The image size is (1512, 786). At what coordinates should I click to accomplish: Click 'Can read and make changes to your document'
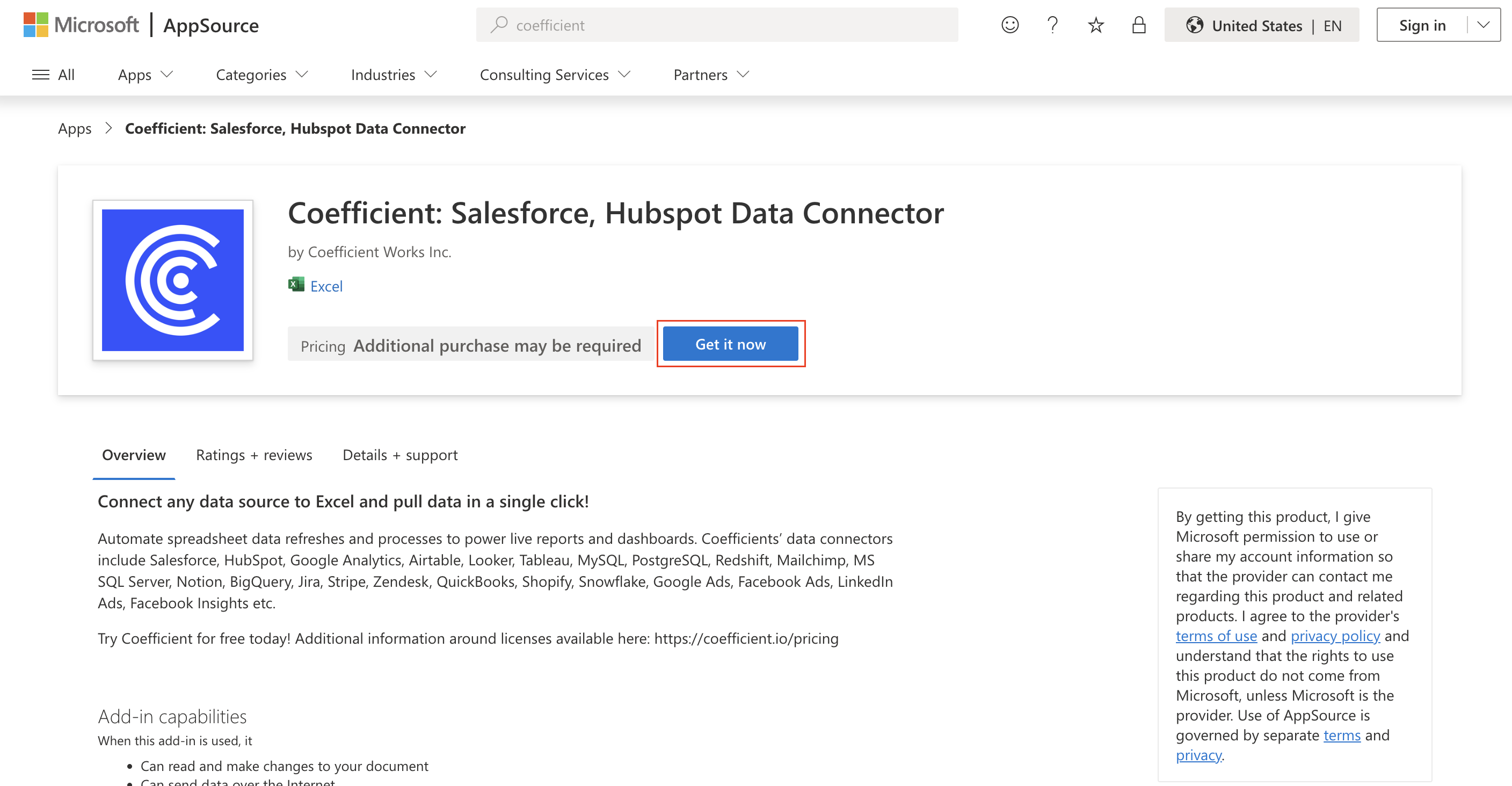click(x=284, y=766)
